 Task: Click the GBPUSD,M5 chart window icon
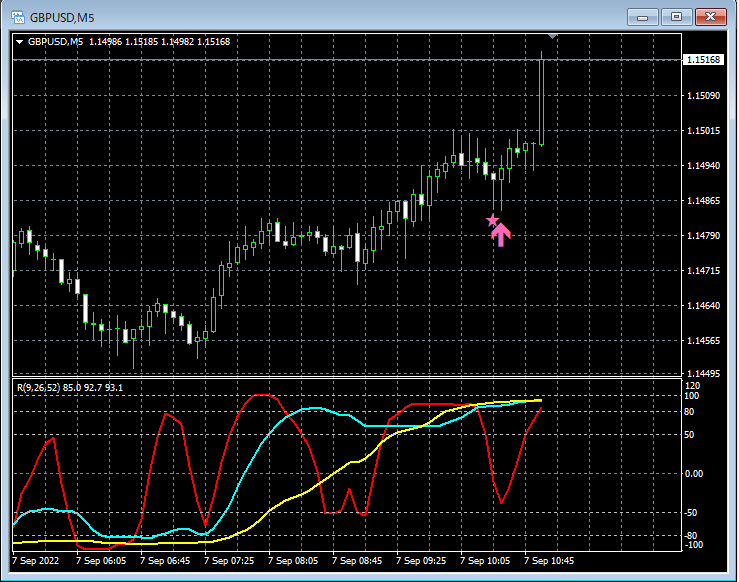click(18, 17)
